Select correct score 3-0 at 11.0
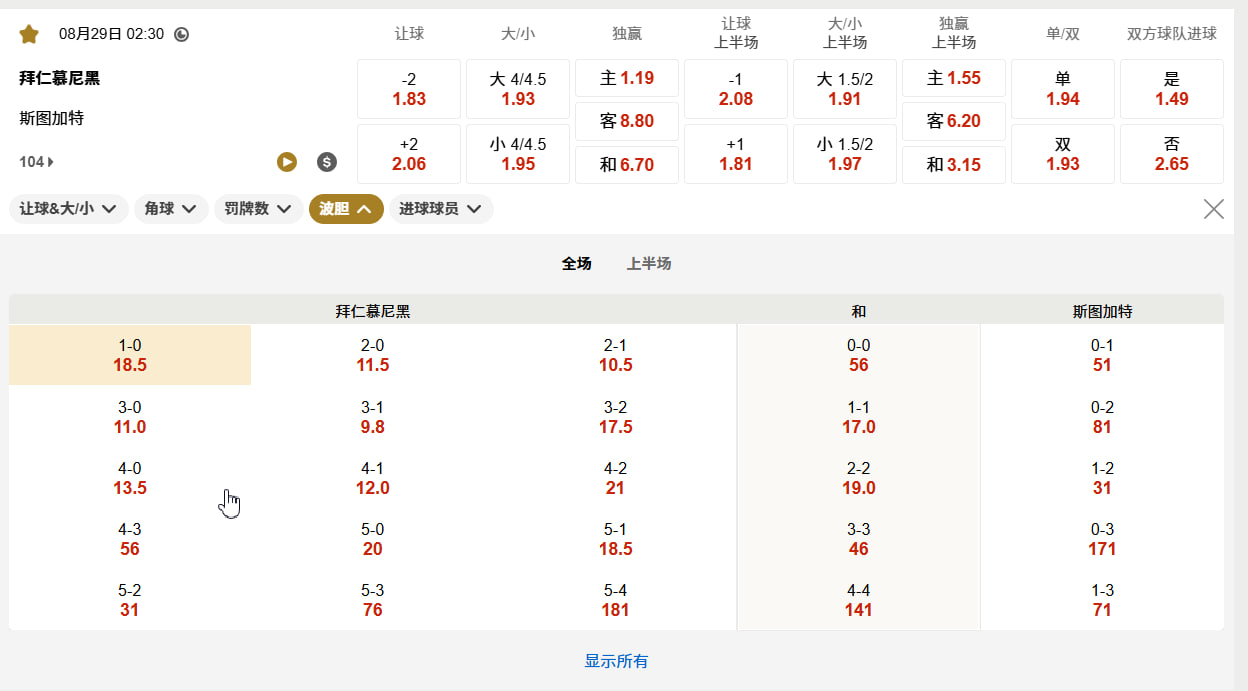 pyautogui.click(x=130, y=417)
